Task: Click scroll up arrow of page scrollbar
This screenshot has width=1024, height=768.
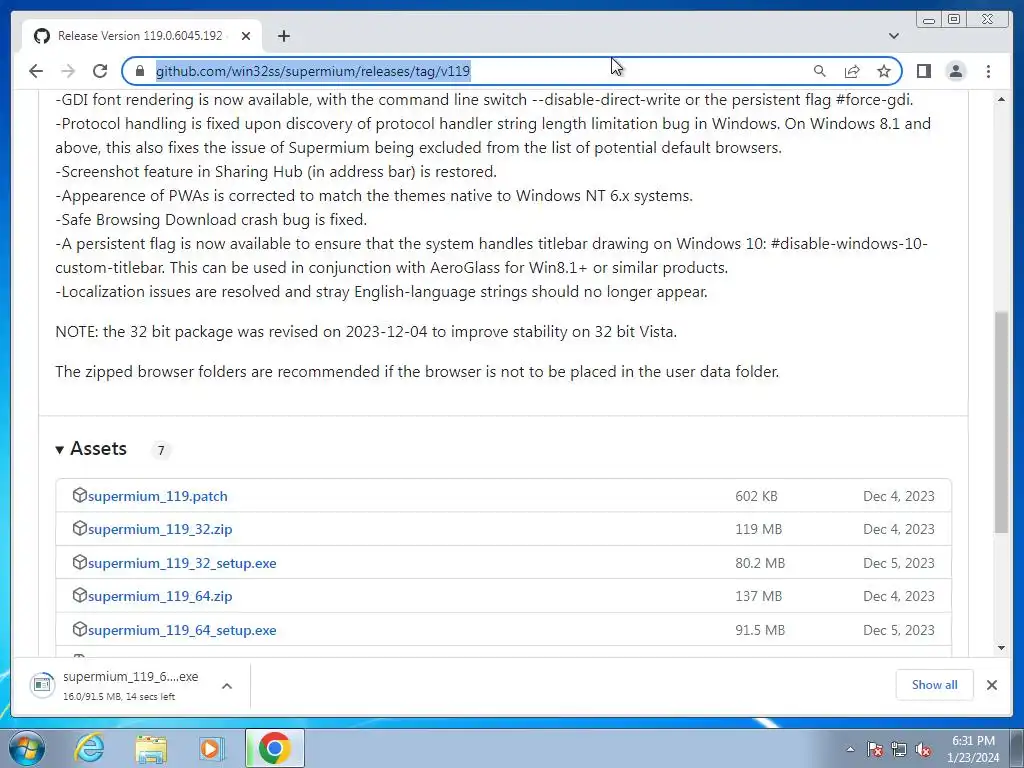Action: click(1001, 99)
